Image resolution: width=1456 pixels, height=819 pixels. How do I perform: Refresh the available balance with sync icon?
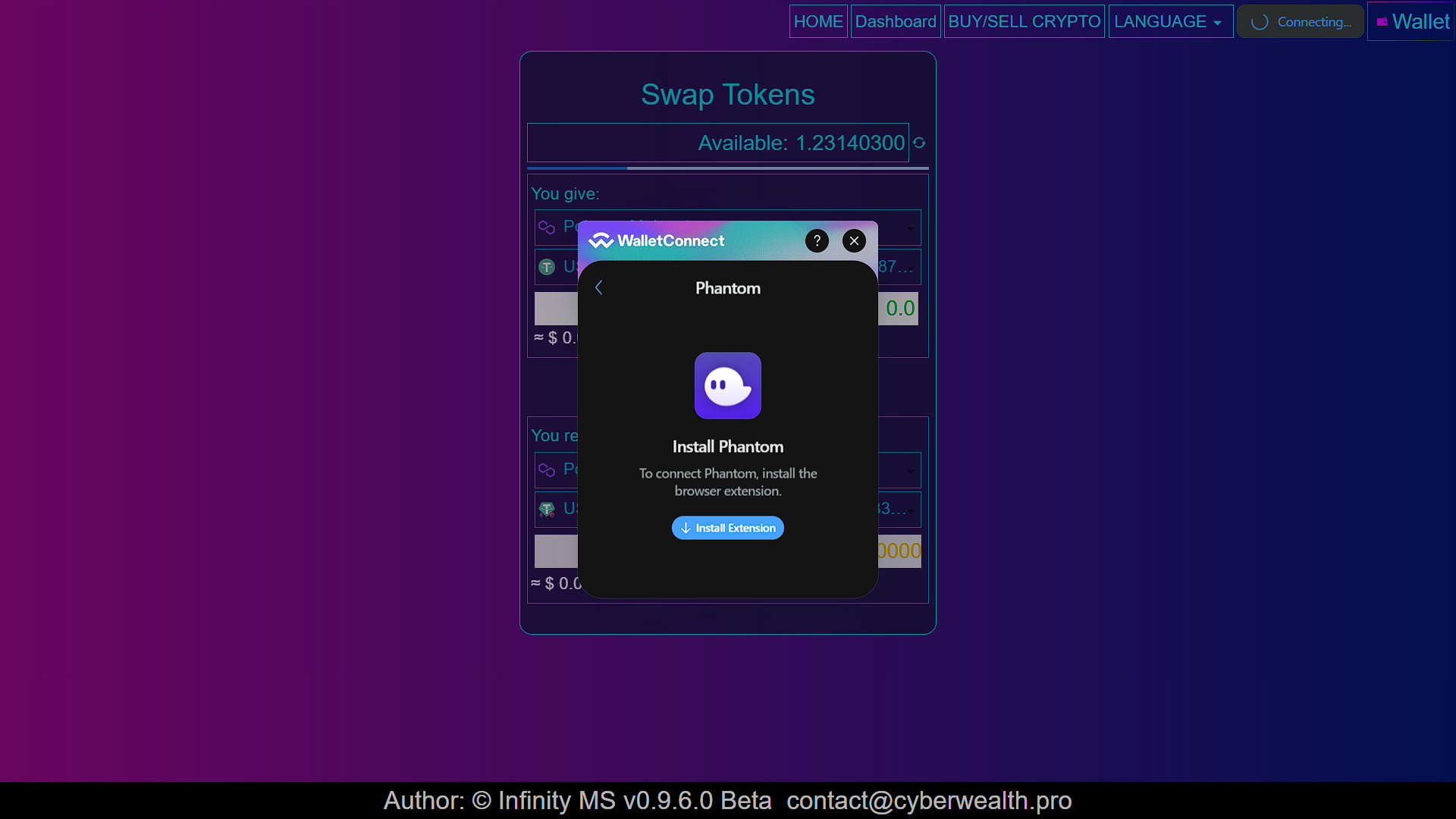pyautogui.click(x=918, y=143)
